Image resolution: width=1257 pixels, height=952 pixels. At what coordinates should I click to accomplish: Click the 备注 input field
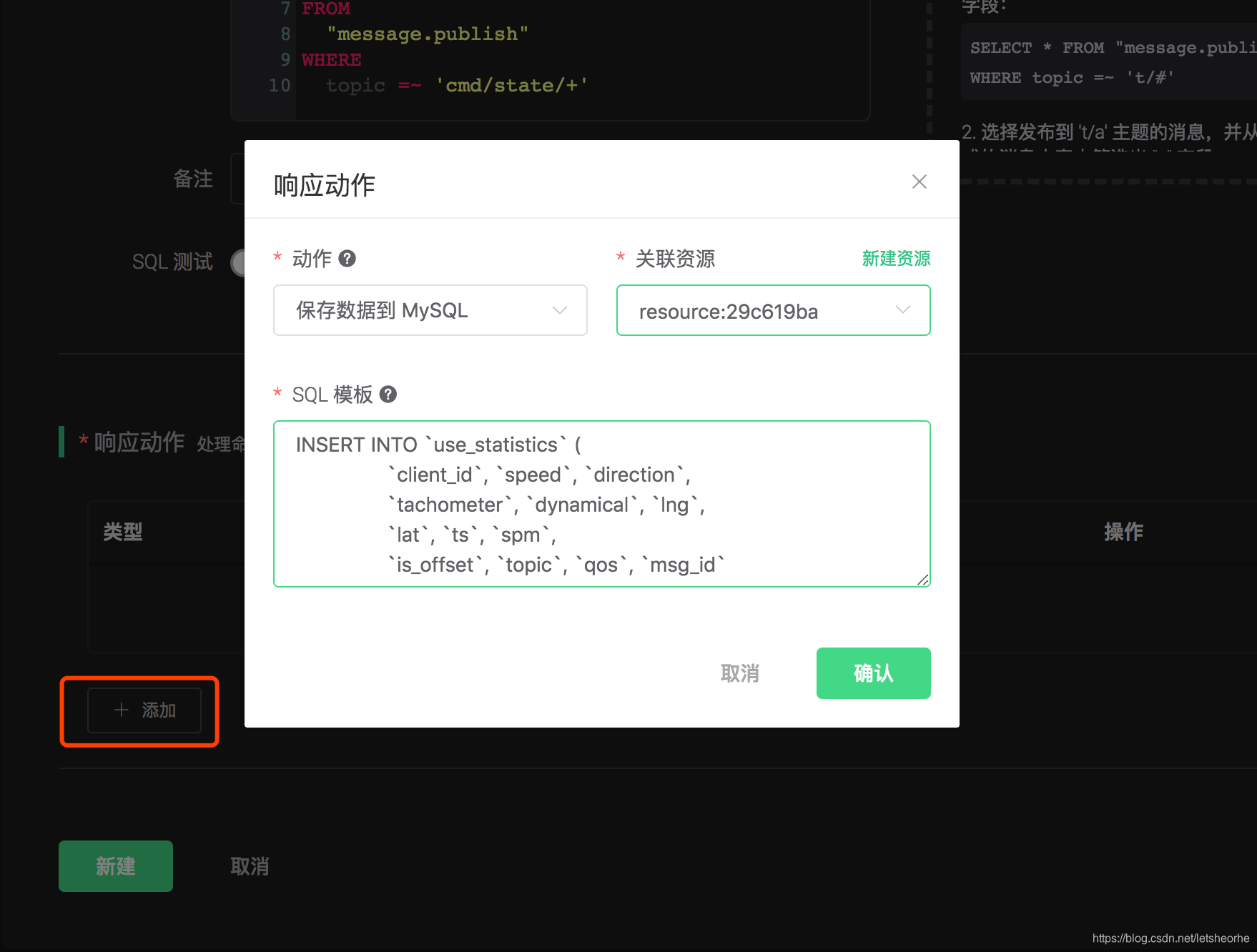[238, 179]
